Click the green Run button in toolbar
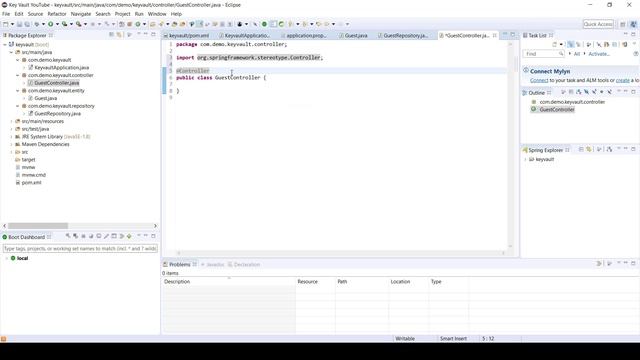The height and width of the screenshot is (360, 640). pyautogui.click(x=51, y=24)
